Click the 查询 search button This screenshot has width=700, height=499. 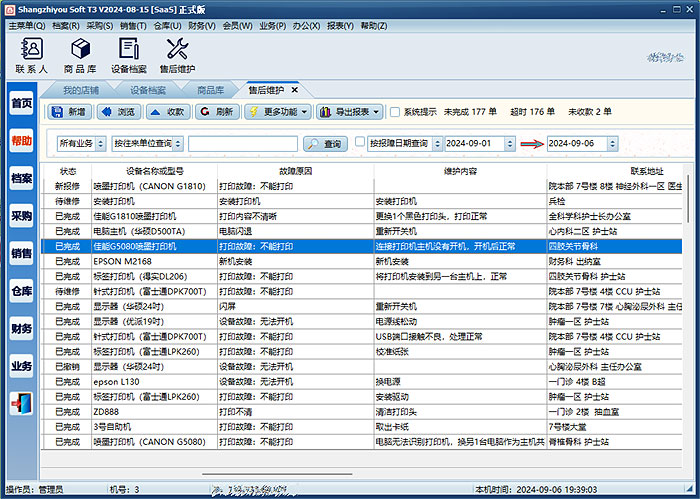(325, 144)
